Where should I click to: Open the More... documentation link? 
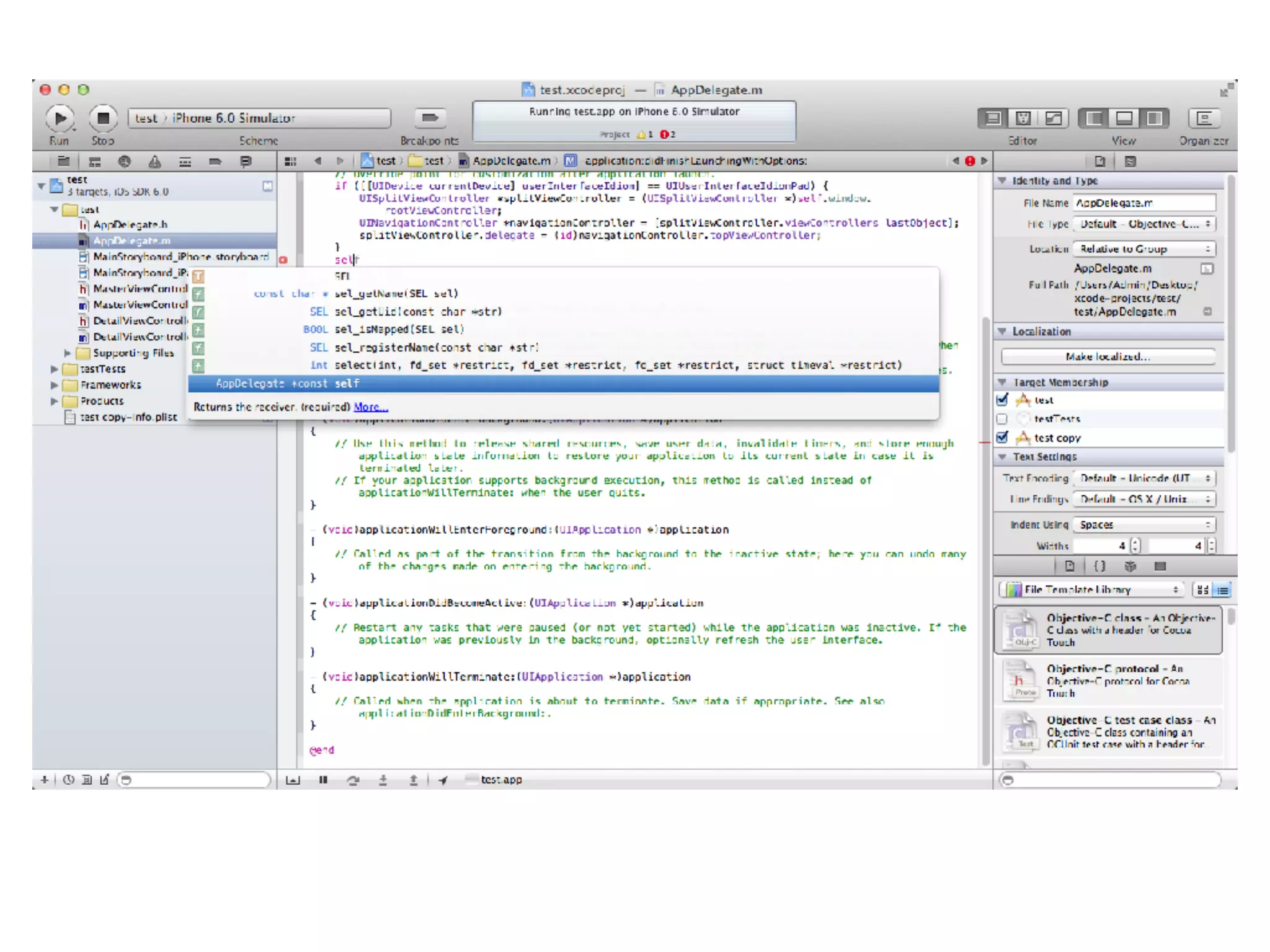click(x=370, y=407)
